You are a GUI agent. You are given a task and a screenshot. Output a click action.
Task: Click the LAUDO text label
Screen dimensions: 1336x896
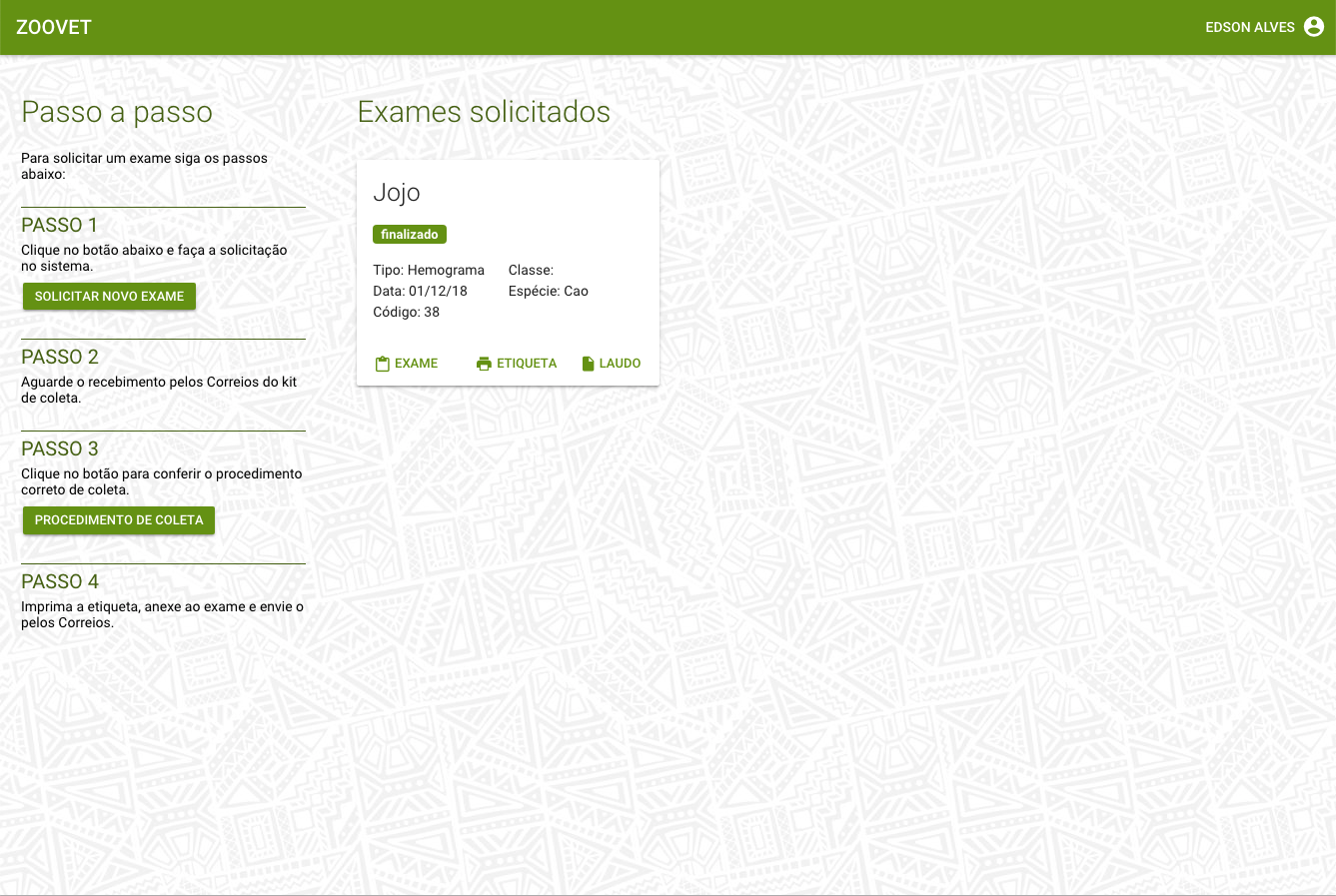click(x=620, y=364)
